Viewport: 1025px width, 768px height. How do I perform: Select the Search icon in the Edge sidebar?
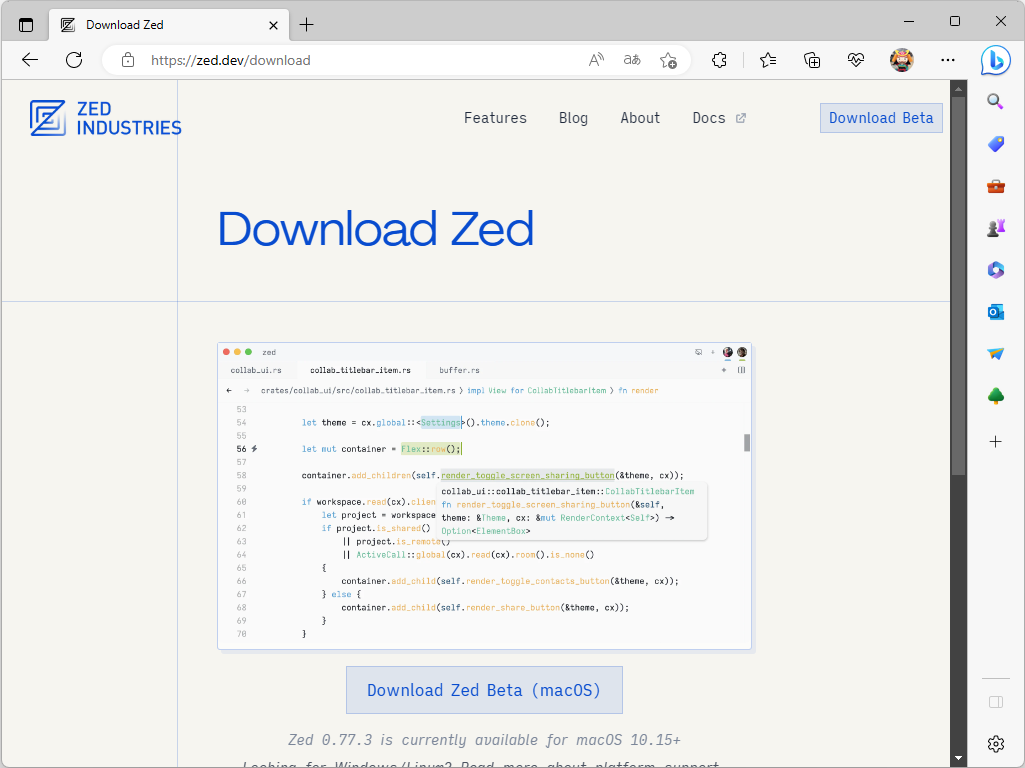[x=995, y=101]
